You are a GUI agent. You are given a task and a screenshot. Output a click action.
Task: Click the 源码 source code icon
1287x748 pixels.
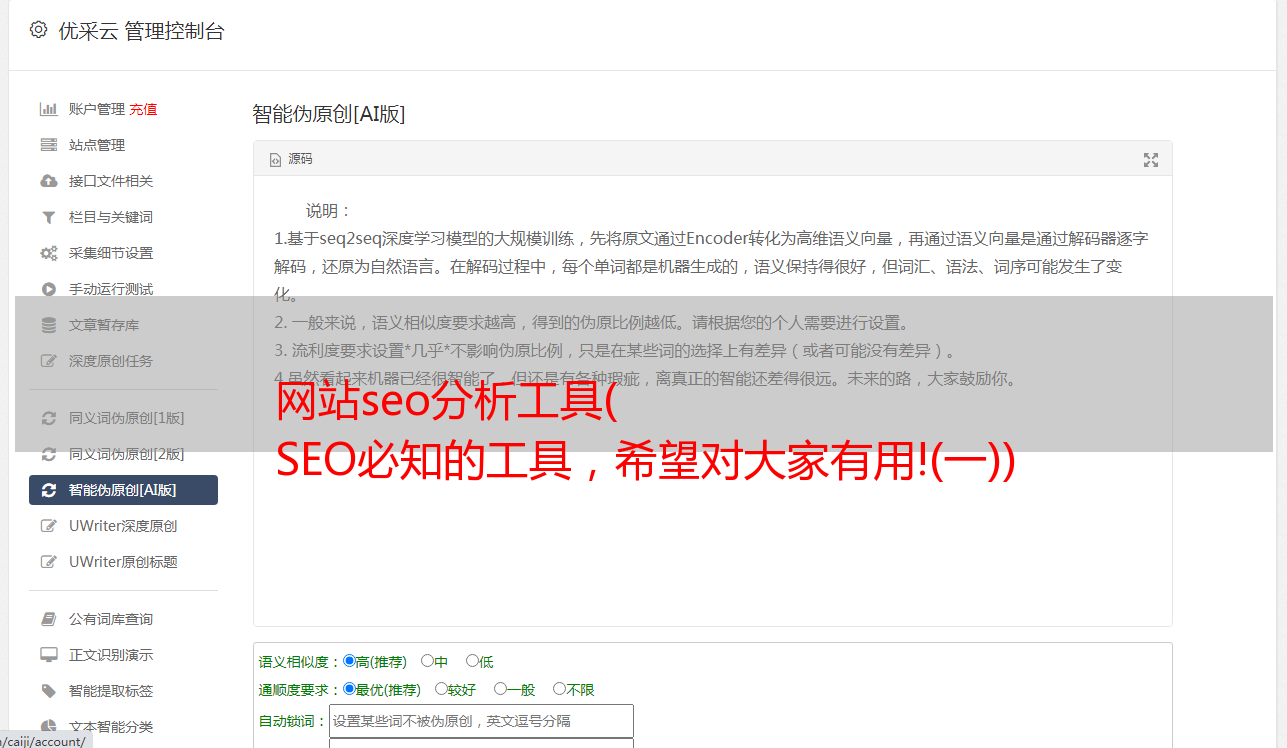coord(275,160)
